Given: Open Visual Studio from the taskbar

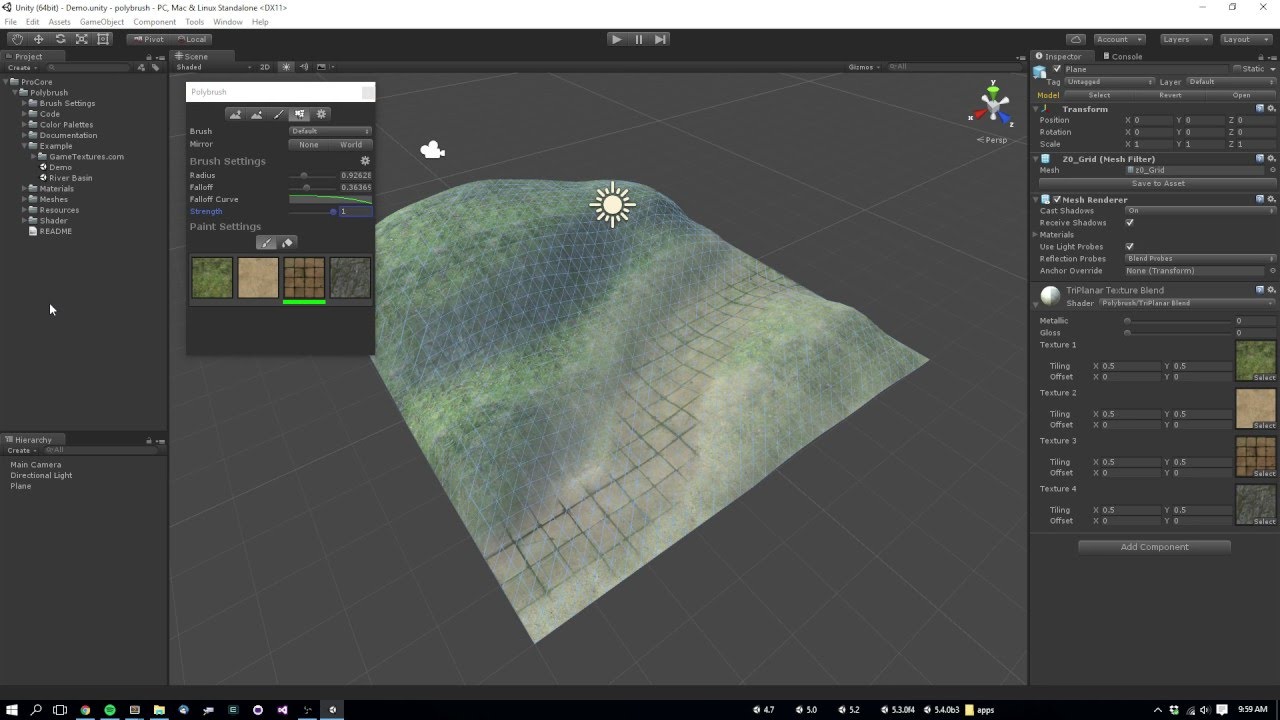Looking at the screenshot, I should tap(283, 710).
